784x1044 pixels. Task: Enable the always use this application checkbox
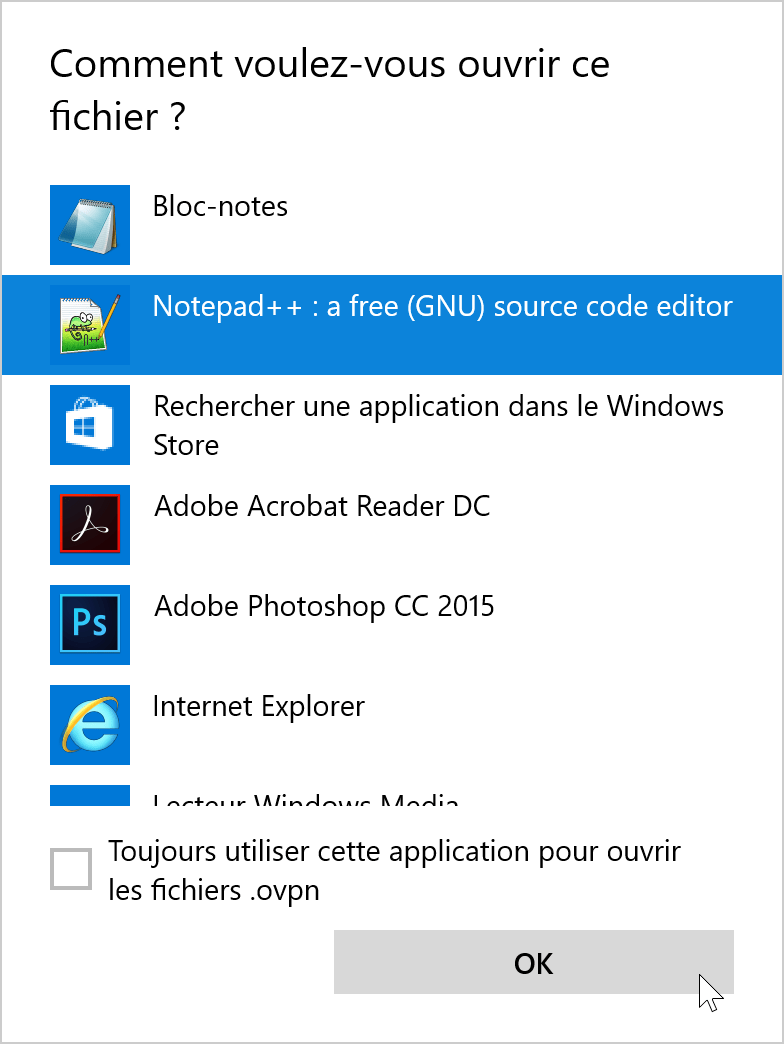coord(71,869)
